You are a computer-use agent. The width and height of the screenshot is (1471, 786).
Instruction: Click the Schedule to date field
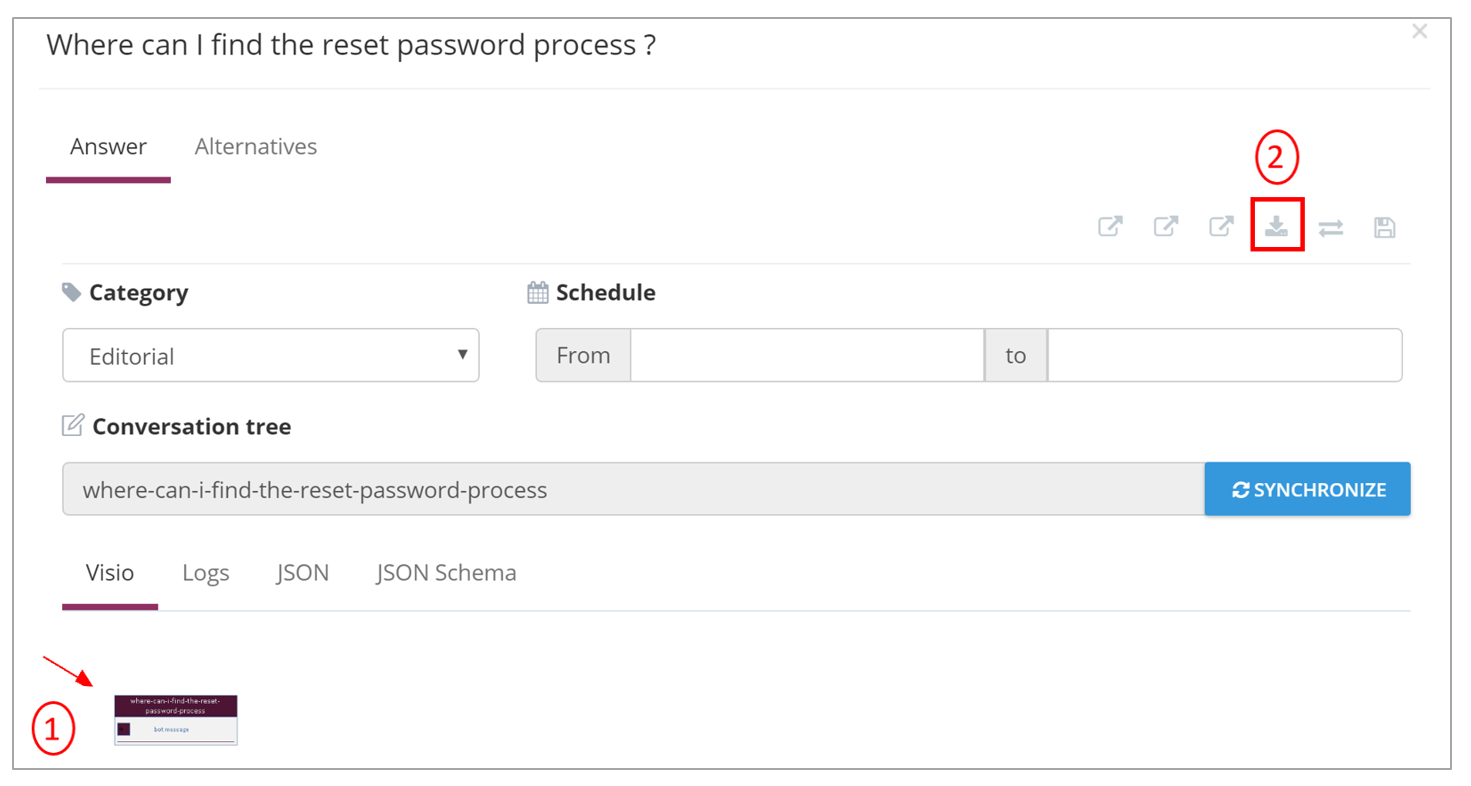coord(1224,355)
